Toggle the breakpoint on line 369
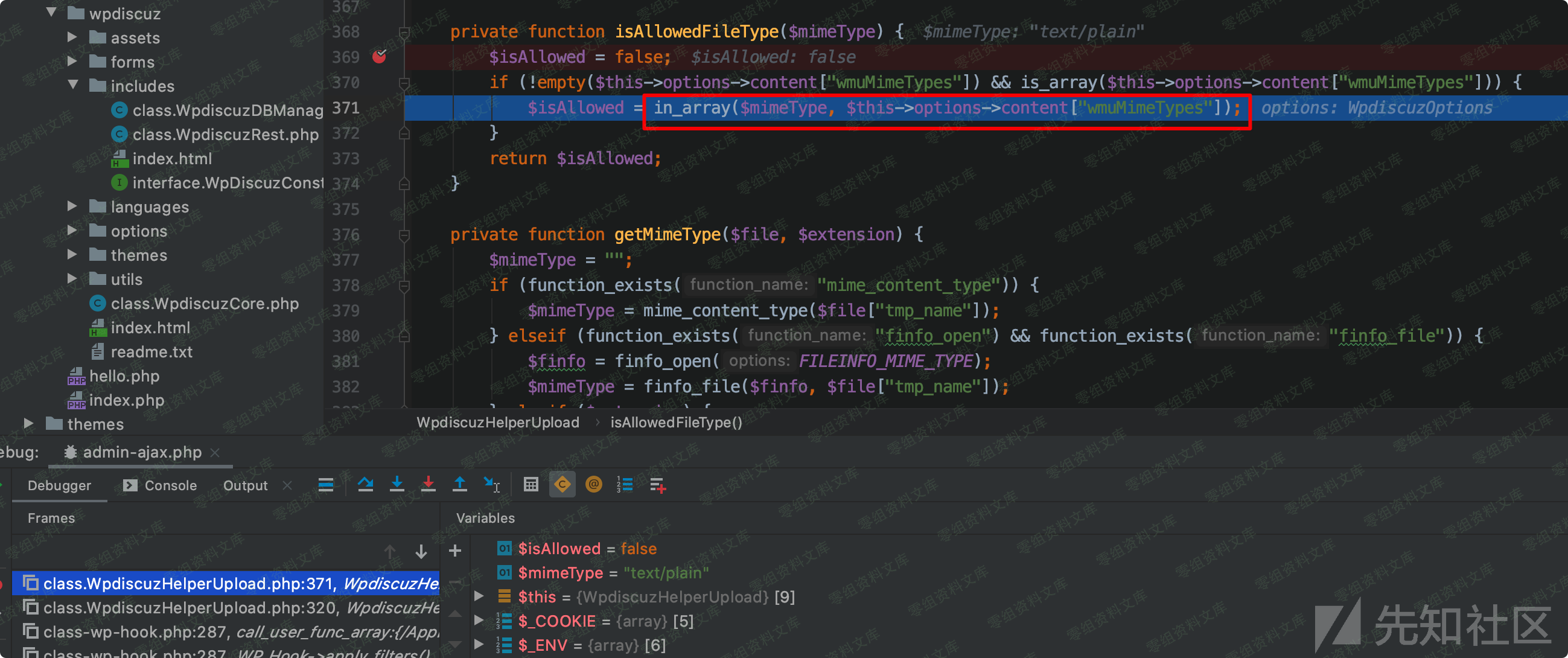Viewport: 1568px width, 658px height. [x=379, y=57]
